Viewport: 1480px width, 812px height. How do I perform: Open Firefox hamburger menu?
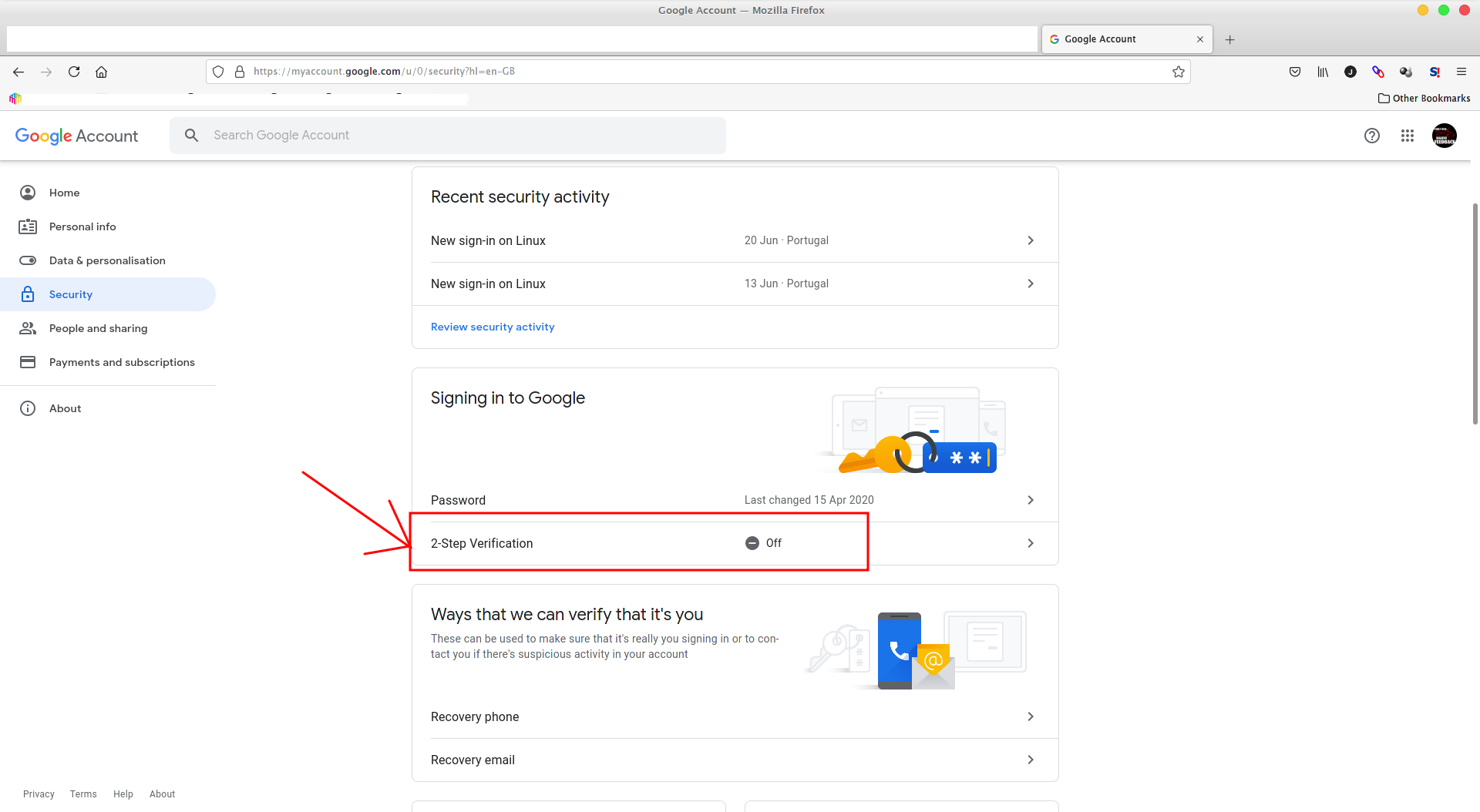(1461, 72)
